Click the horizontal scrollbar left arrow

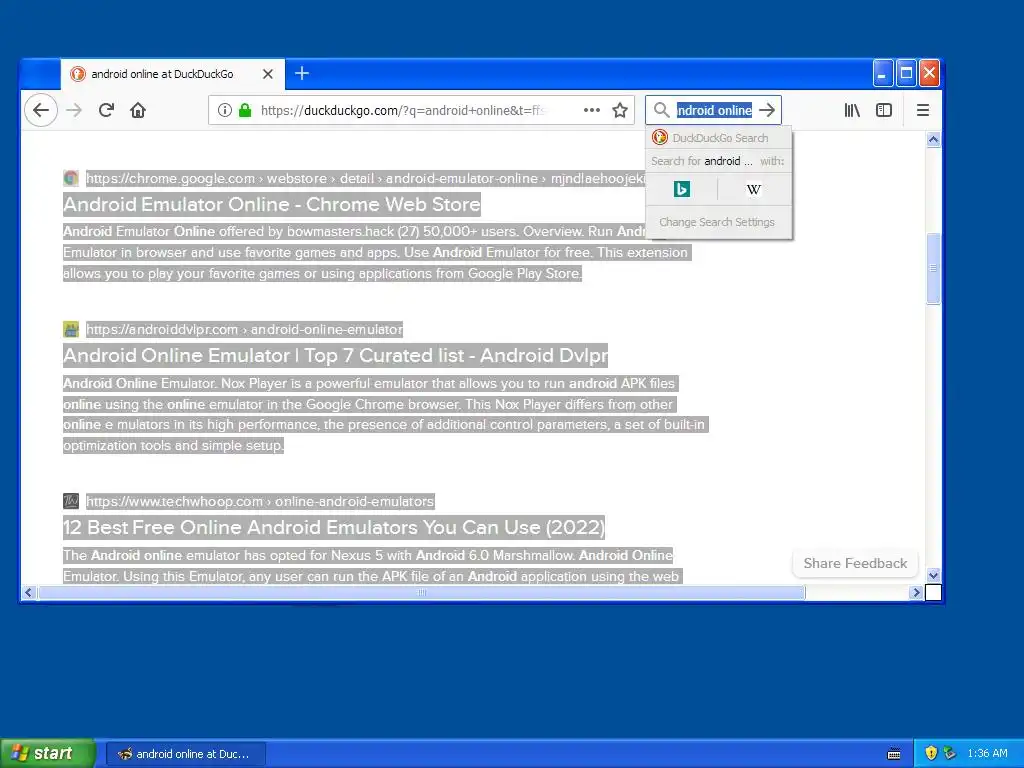tap(28, 592)
